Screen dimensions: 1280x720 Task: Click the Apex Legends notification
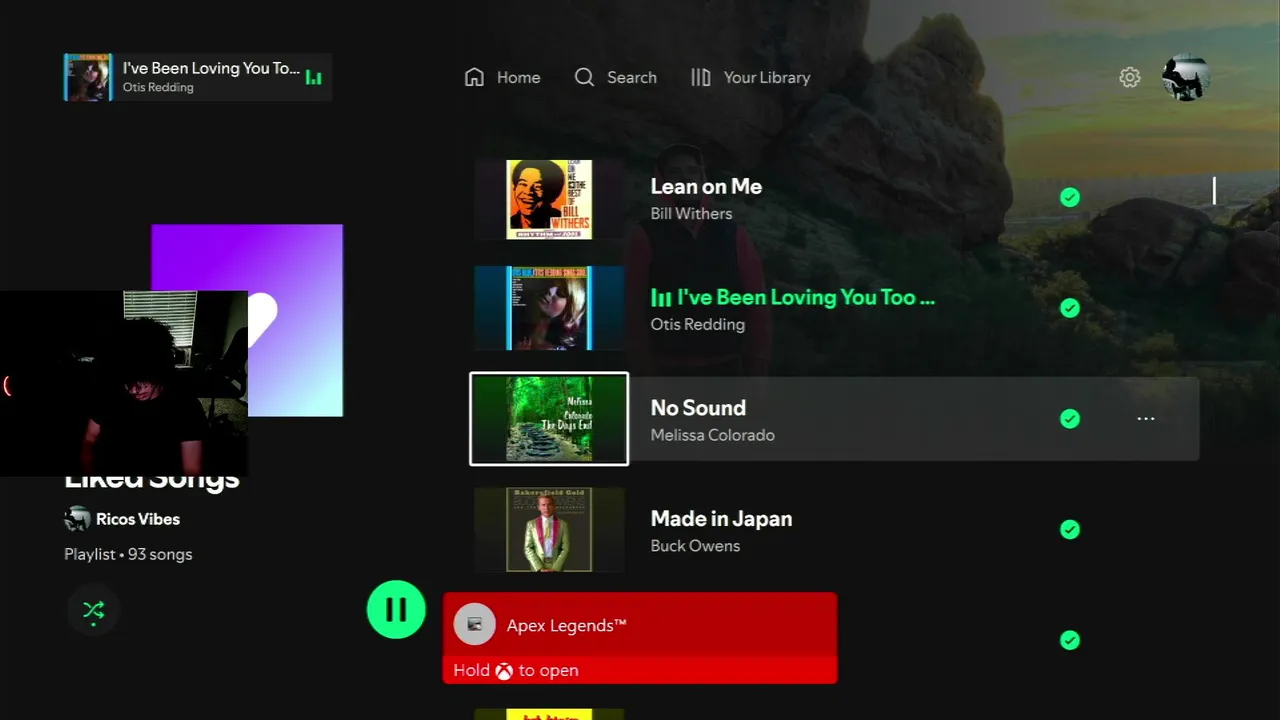pos(640,638)
